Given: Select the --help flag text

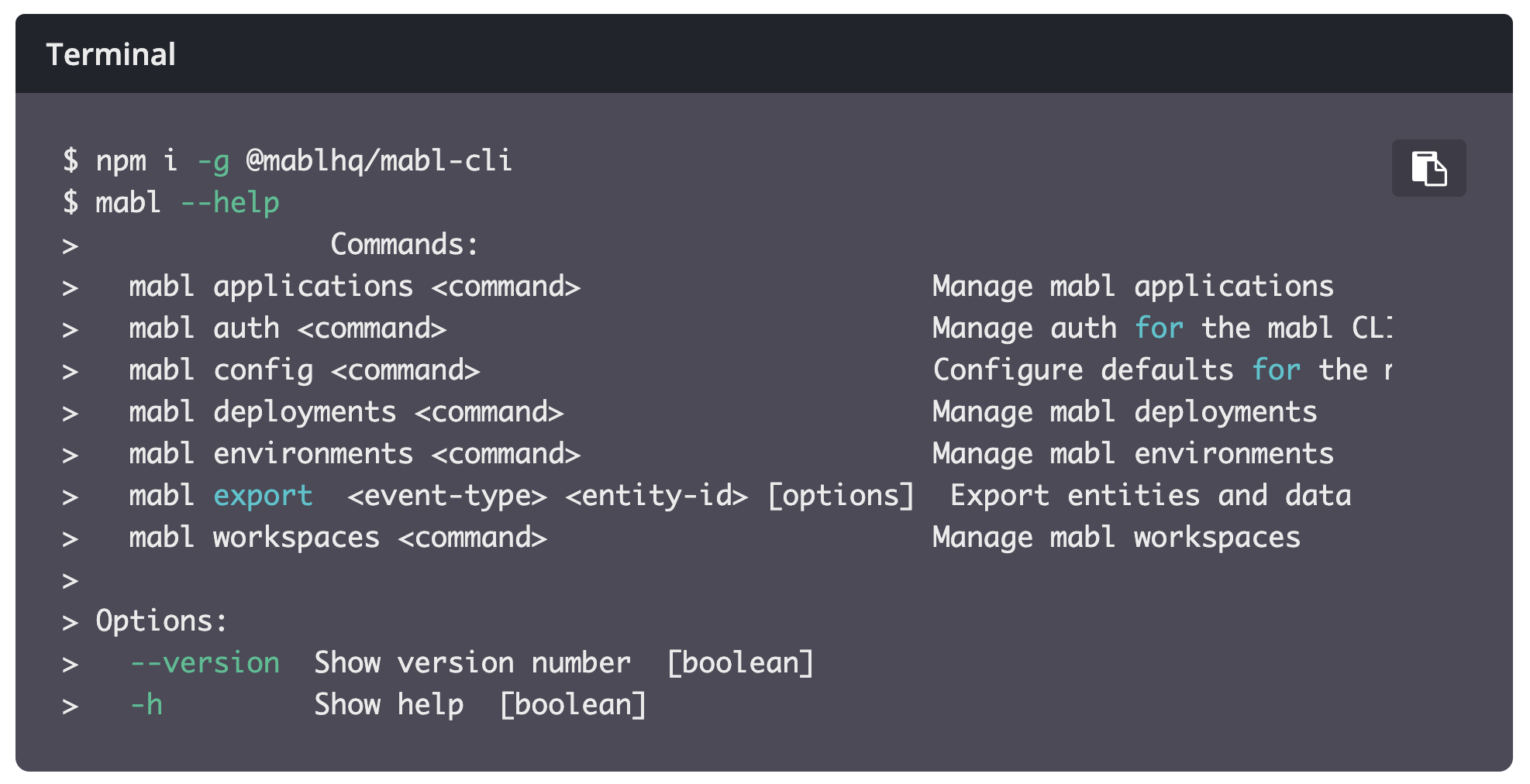Looking at the screenshot, I should [230, 201].
